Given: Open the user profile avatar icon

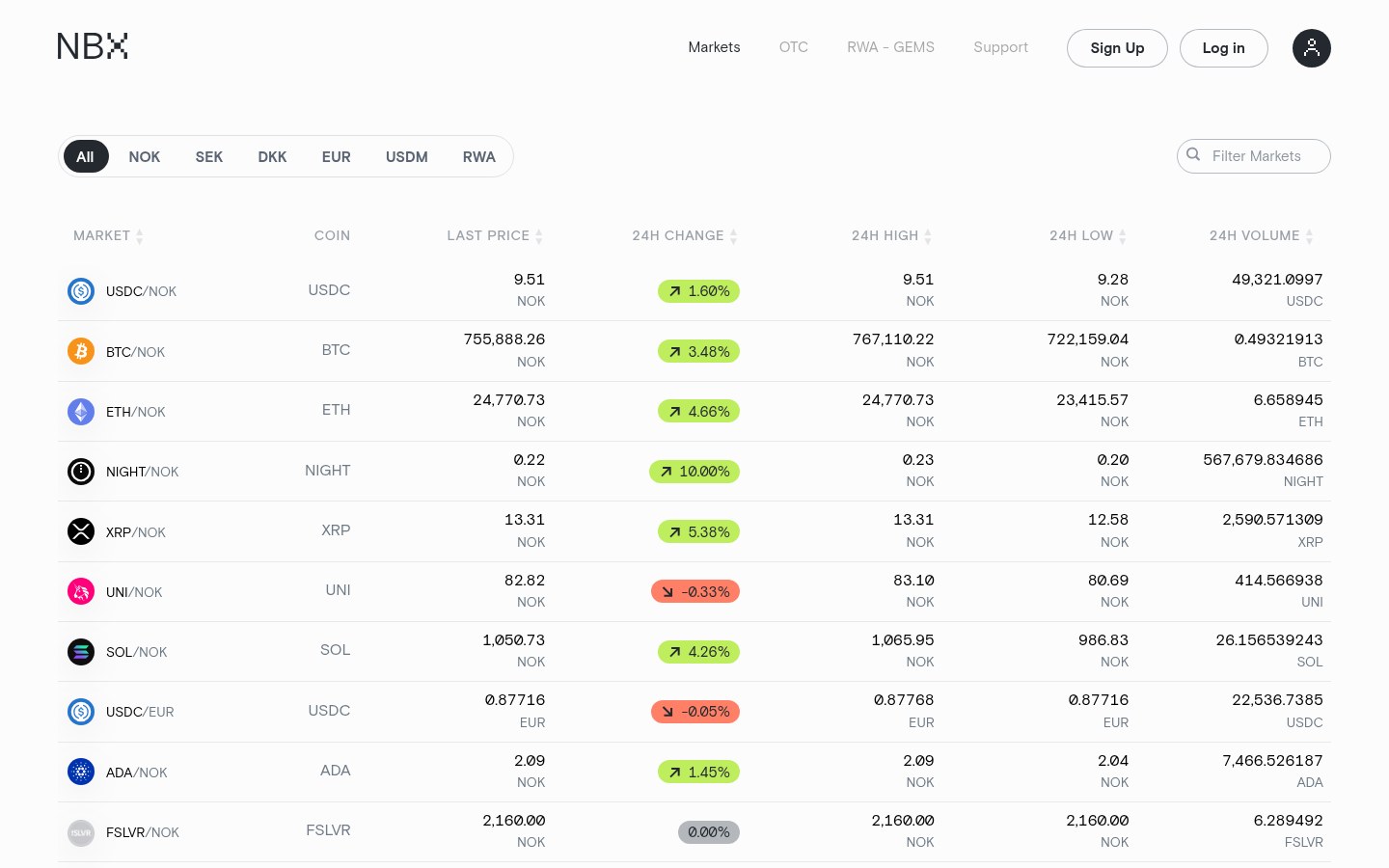Looking at the screenshot, I should click(1311, 48).
